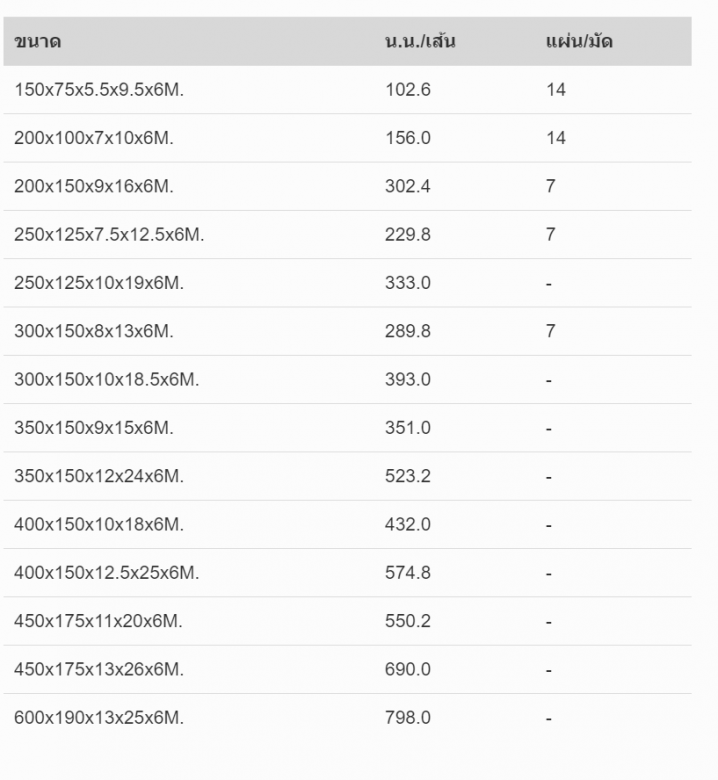This screenshot has height=780, width=718.
Task: Select the 150x75x5.5x9.5x6M. size cell
Action: 99,90
